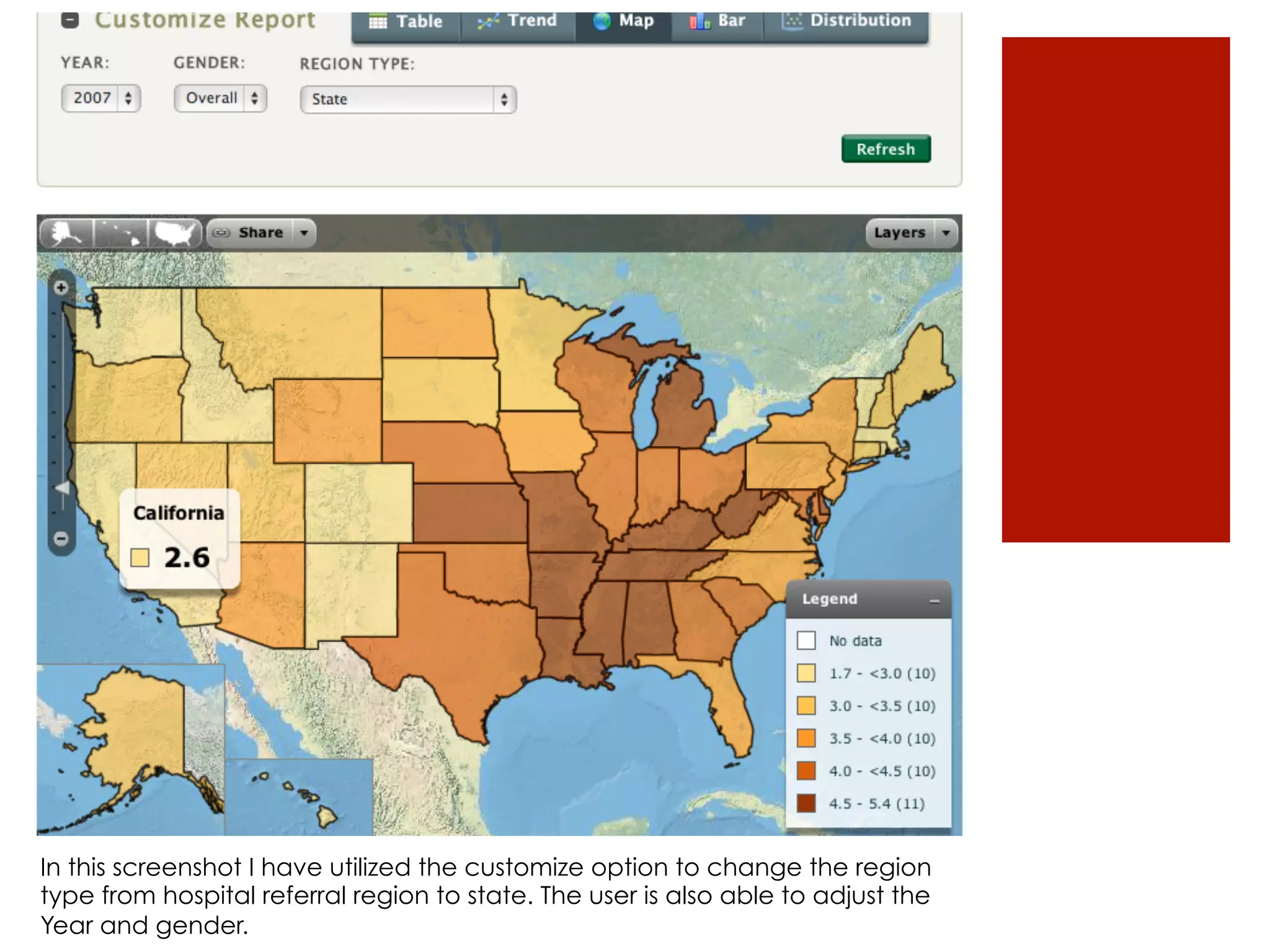The width and height of the screenshot is (1270, 952).
Task: Switch to the Table tab
Action: (x=406, y=22)
